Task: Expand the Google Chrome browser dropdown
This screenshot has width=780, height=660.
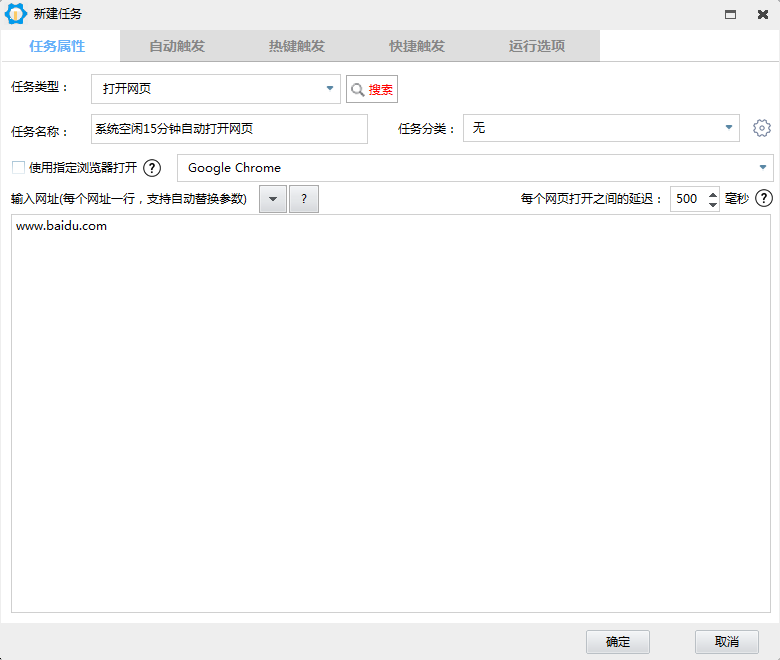Action: (x=763, y=168)
